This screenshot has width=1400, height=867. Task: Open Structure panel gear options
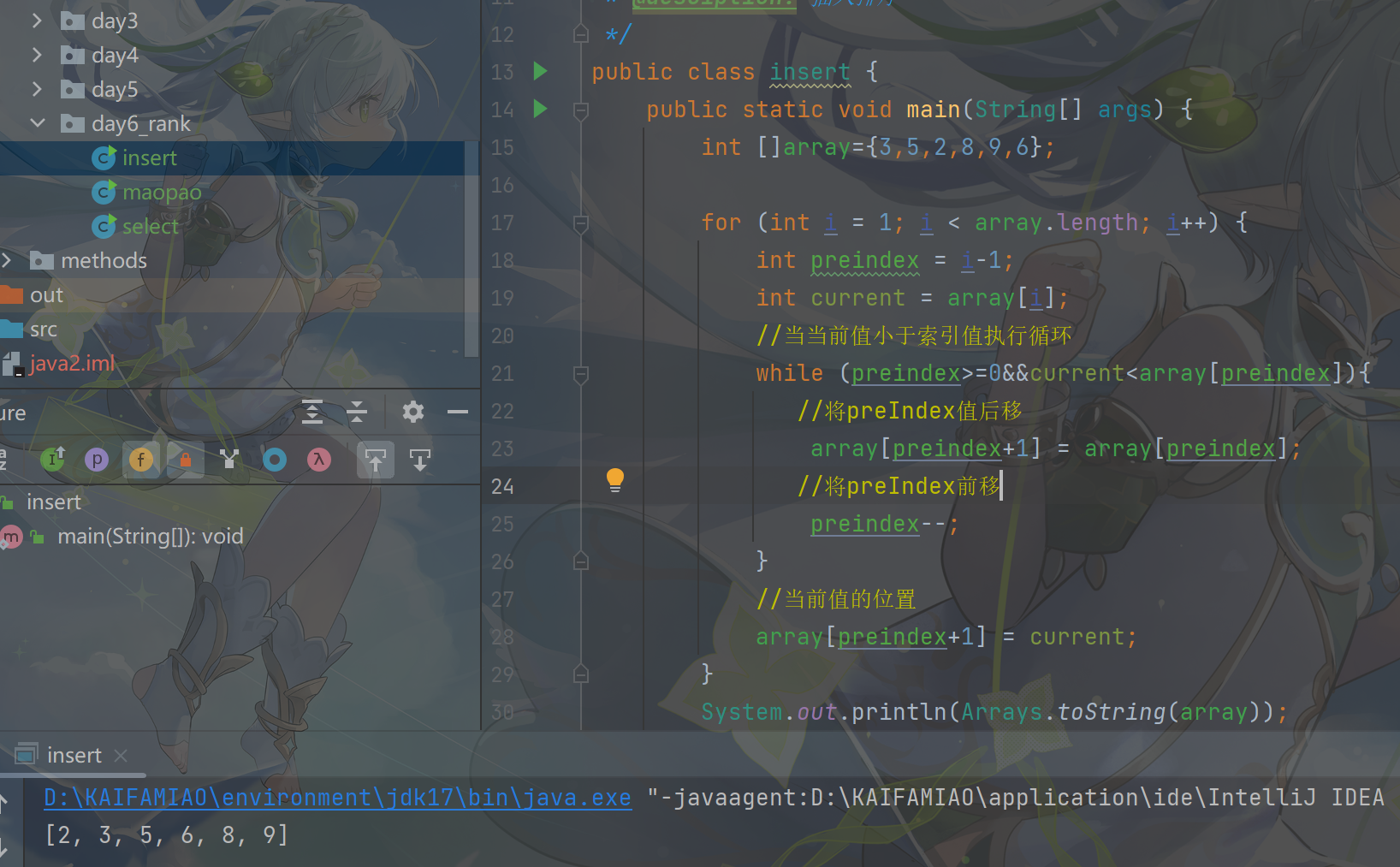pyautogui.click(x=413, y=413)
